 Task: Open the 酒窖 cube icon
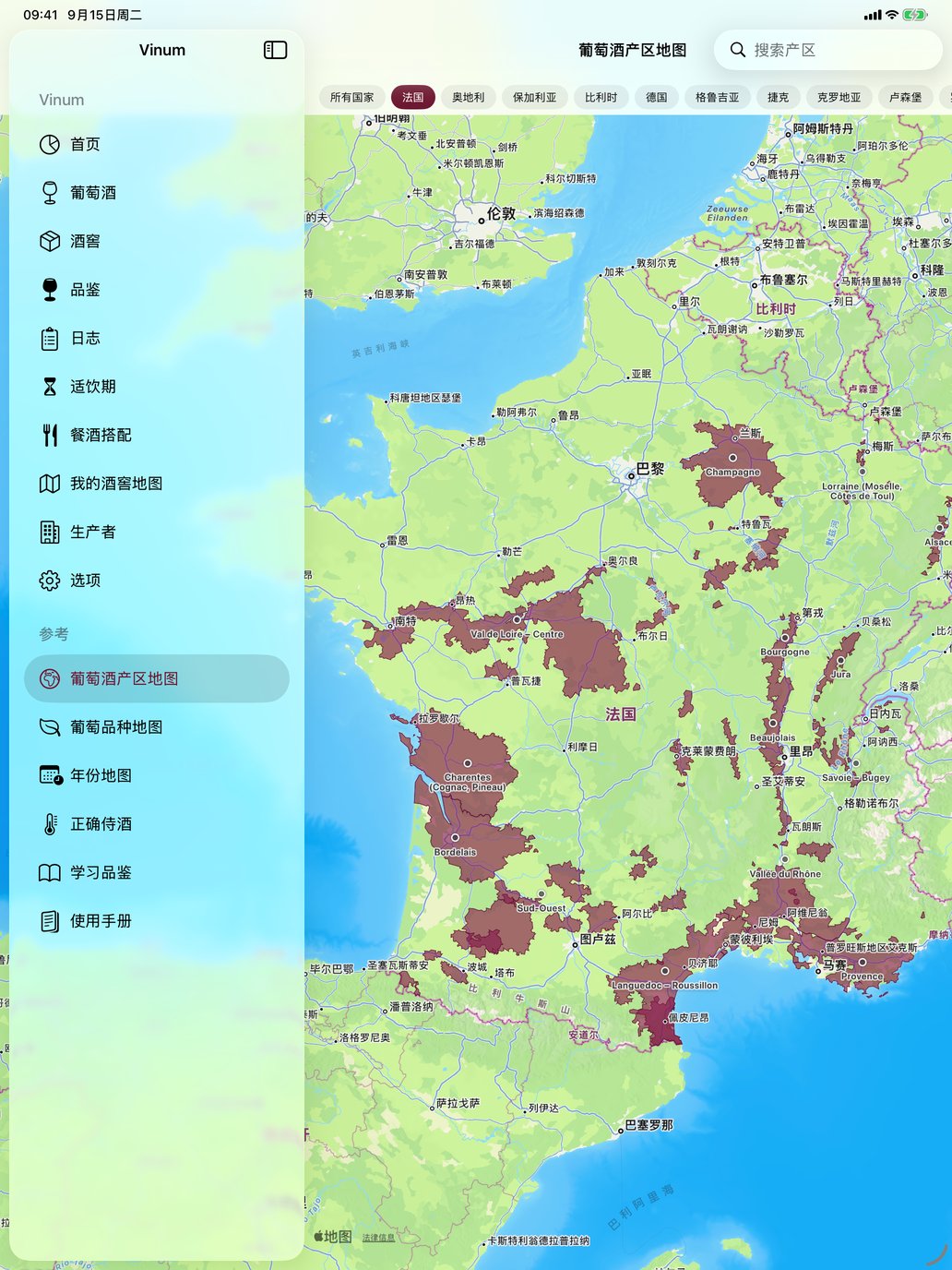click(x=50, y=241)
